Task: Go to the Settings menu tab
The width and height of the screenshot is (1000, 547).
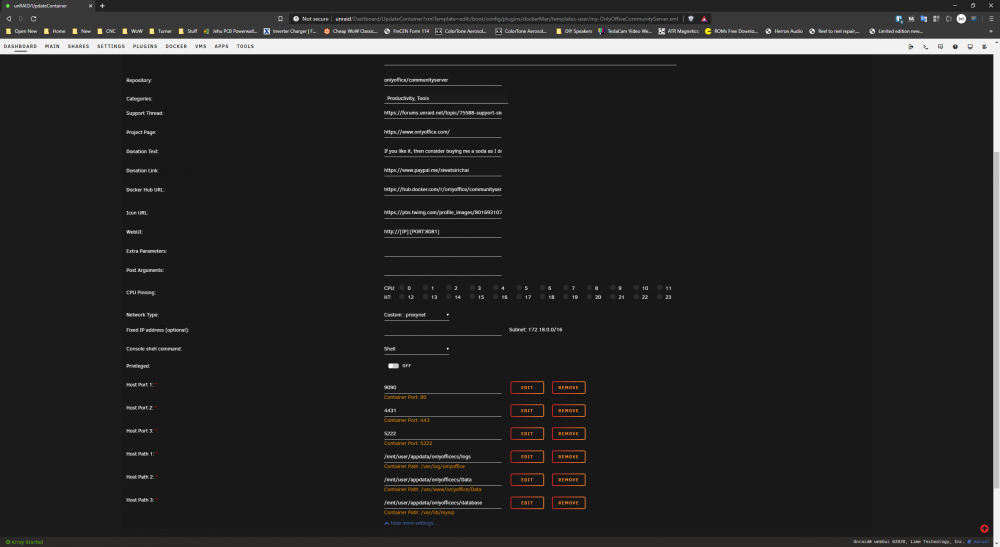Action: (111, 47)
